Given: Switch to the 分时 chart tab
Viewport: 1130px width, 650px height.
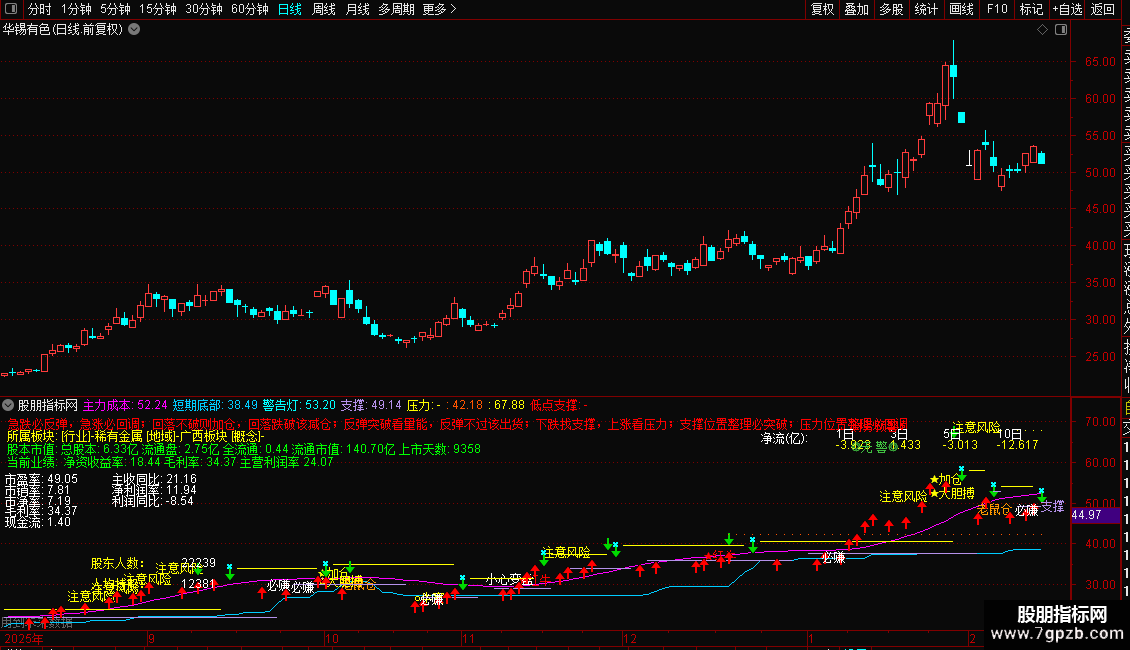Looking at the screenshot, I should pyautogui.click(x=40, y=9).
